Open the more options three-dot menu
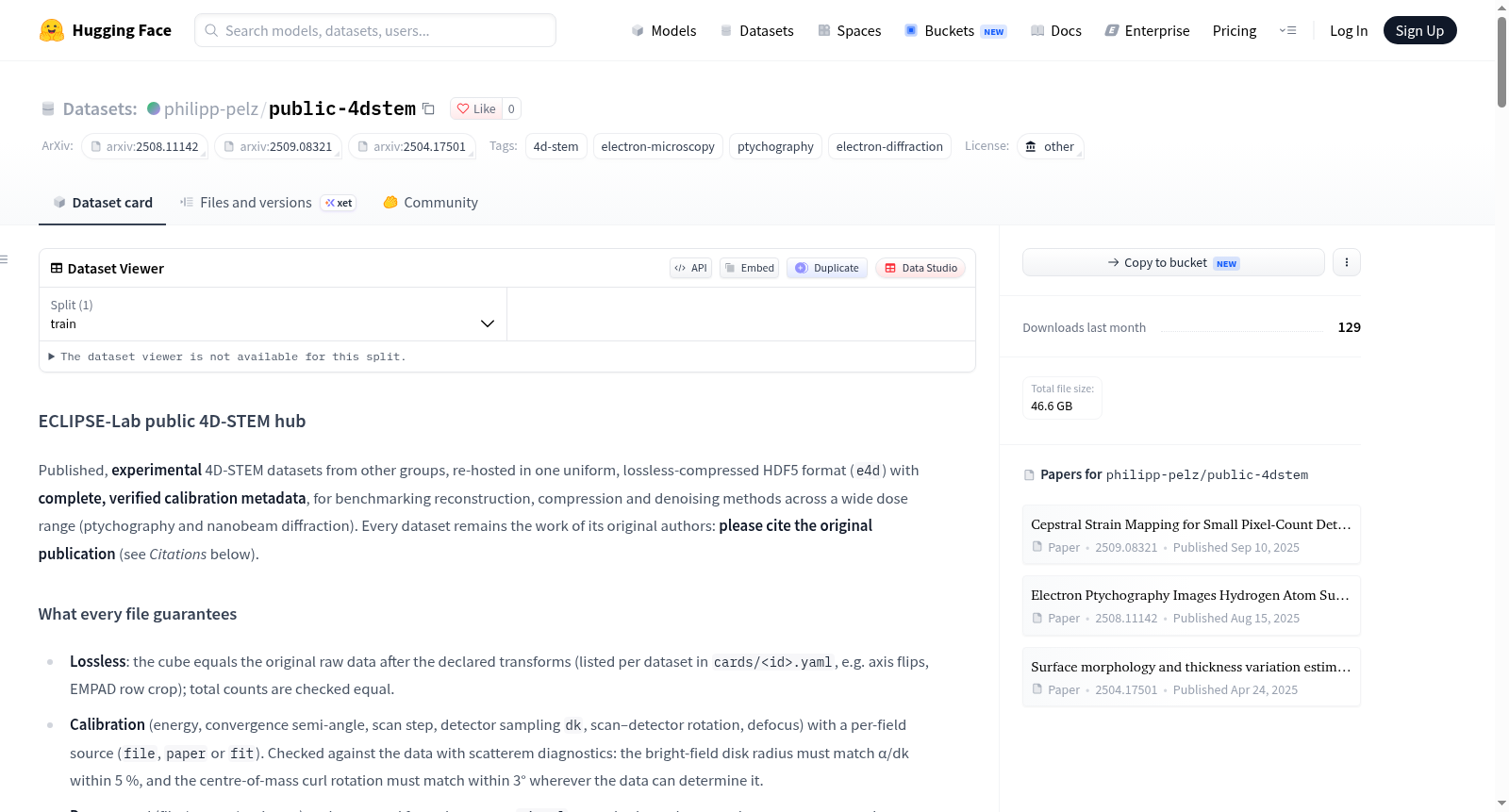Viewport: 1509px width, 812px height. coord(1347,262)
